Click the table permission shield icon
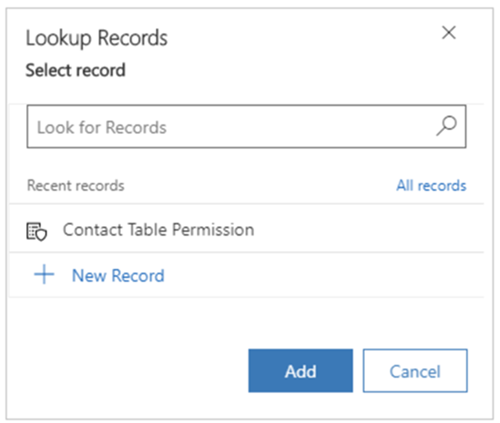 37,231
